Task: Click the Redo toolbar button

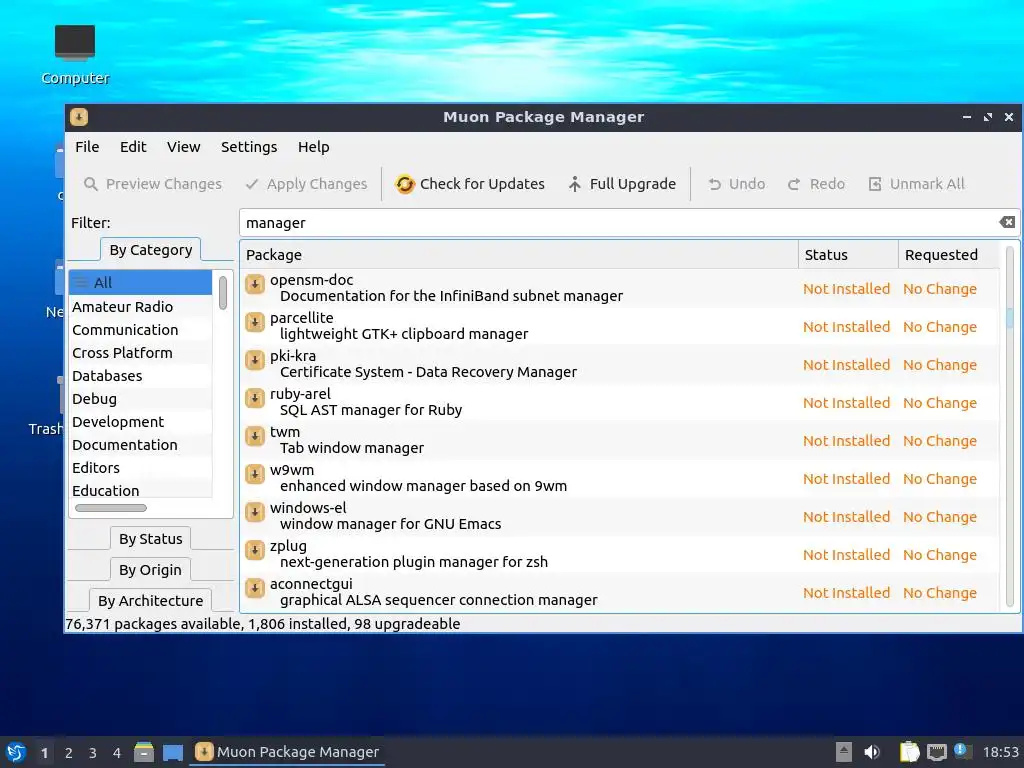Action: coord(816,184)
